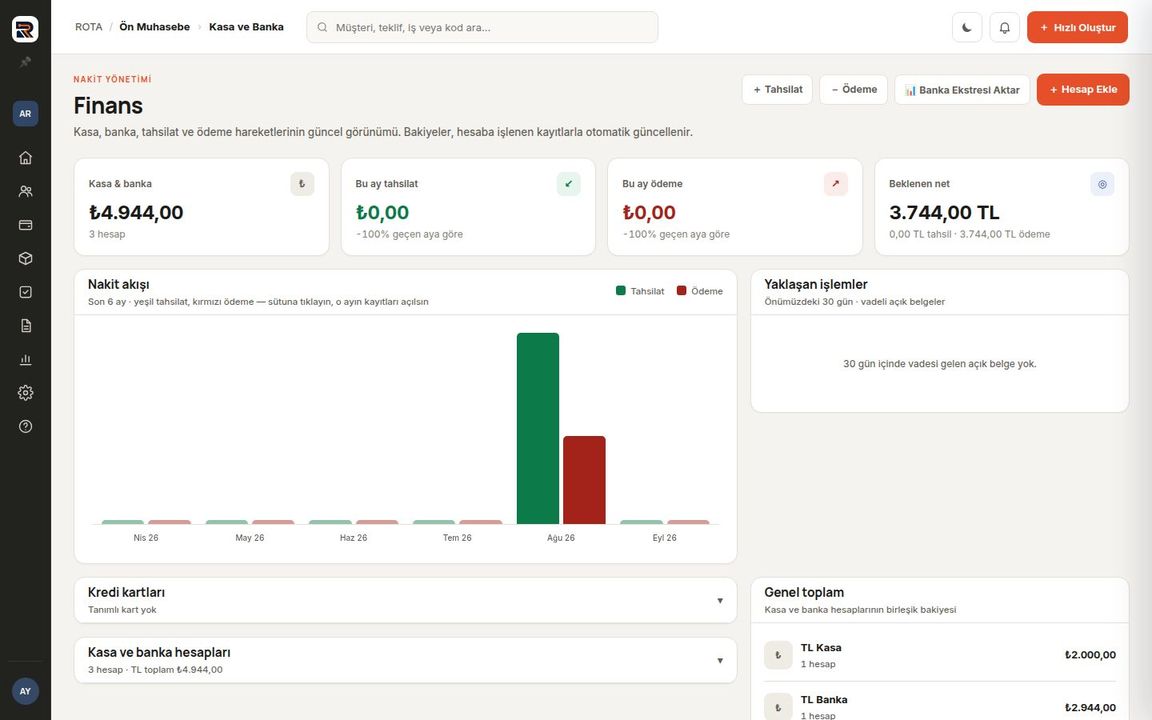Expand the Kredi kartları section
The height and width of the screenshot is (720, 1152).
[406, 600]
